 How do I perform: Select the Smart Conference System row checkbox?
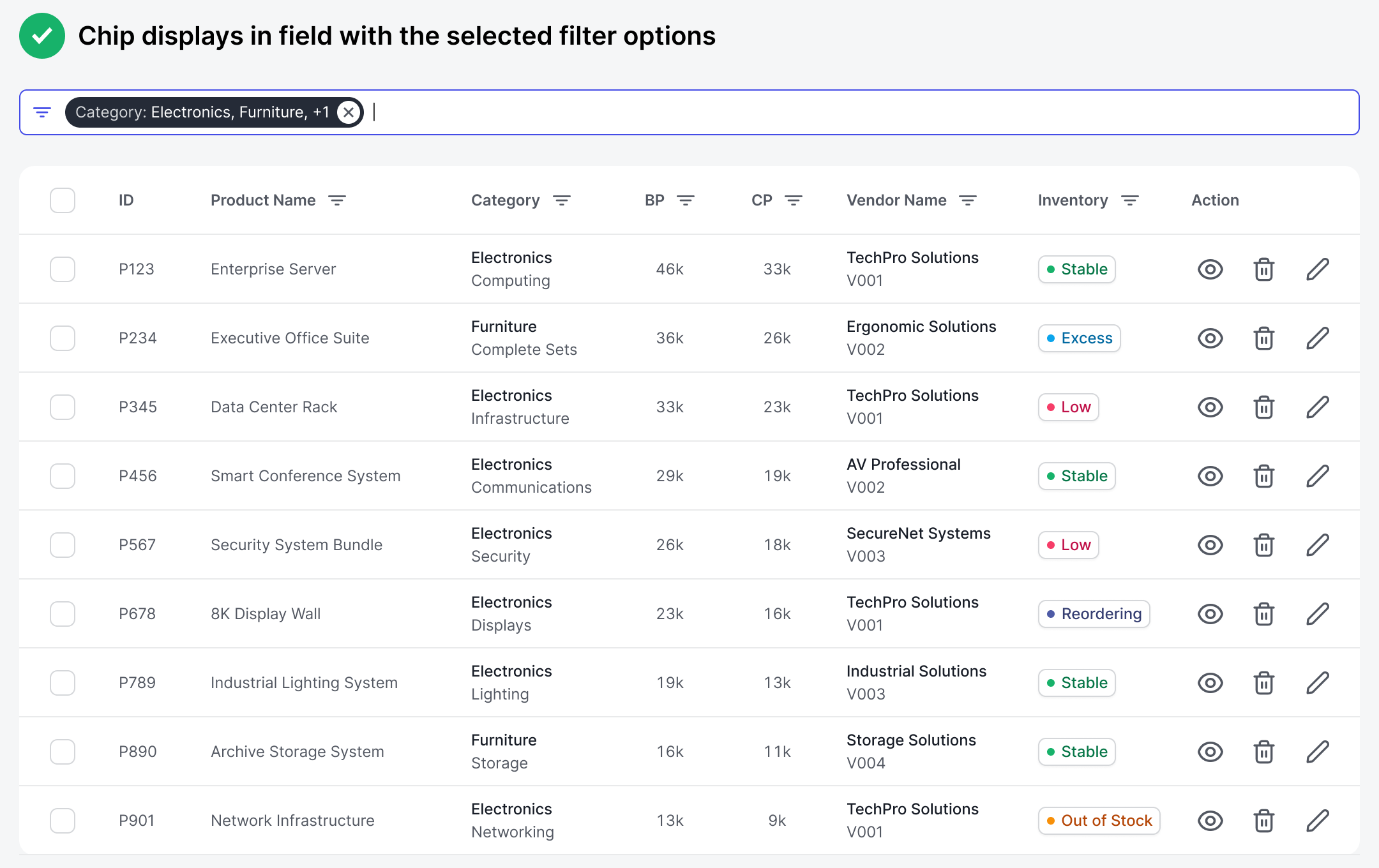[63, 476]
